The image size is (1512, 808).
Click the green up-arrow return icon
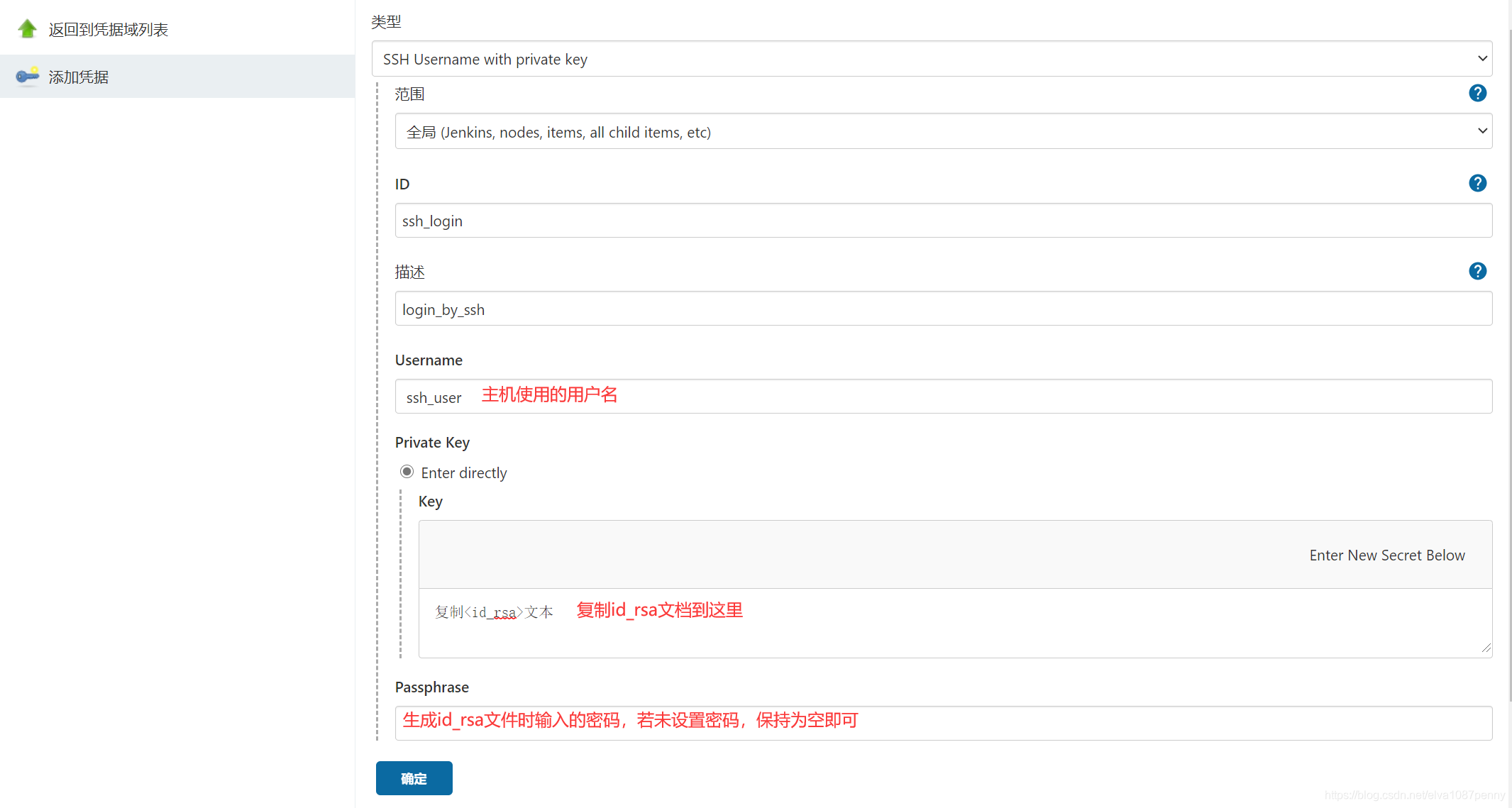[27, 29]
